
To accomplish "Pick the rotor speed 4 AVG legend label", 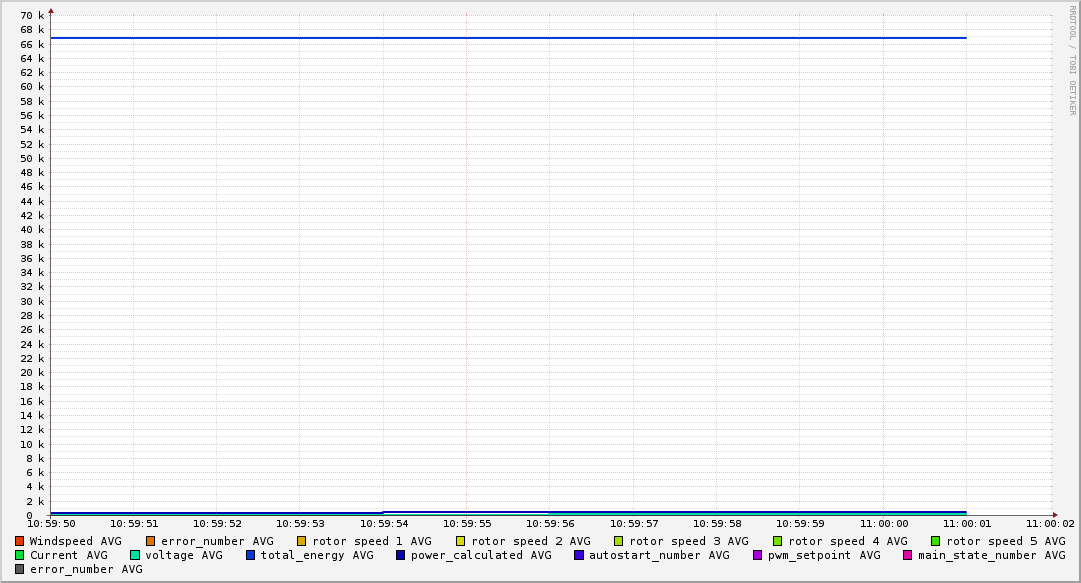I will point(847,541).
